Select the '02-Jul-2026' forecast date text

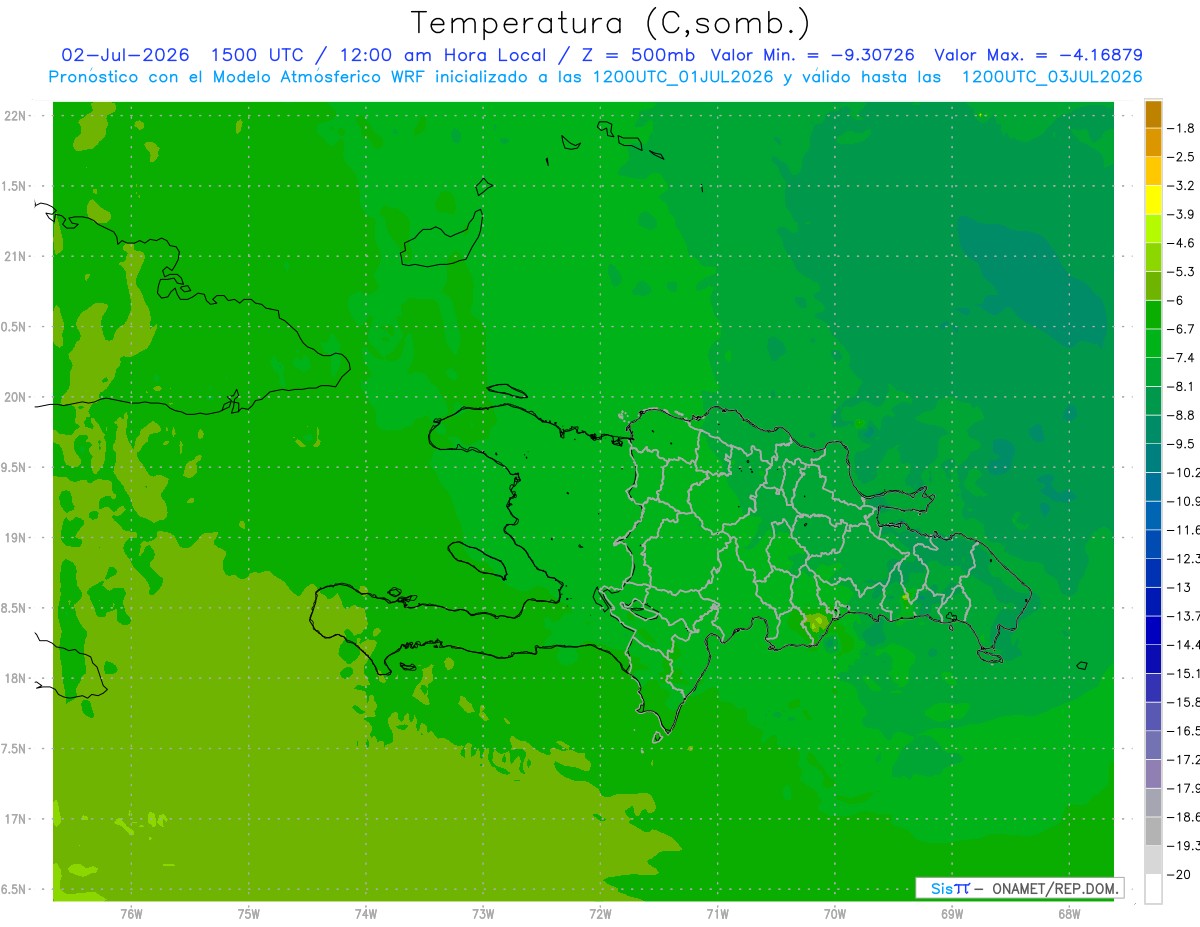click(x=125, y=55)
